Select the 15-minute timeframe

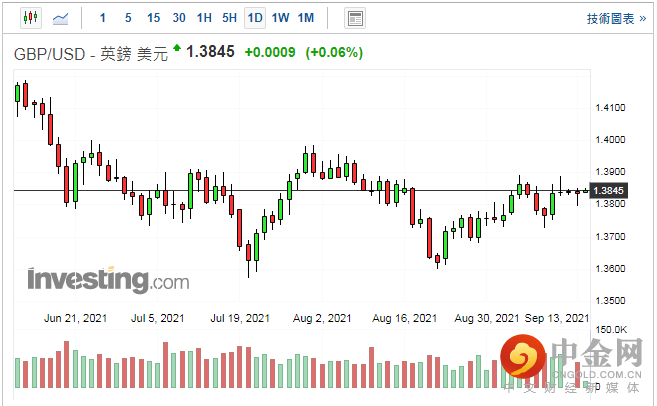pyautogui.click(x=153, y=18)
